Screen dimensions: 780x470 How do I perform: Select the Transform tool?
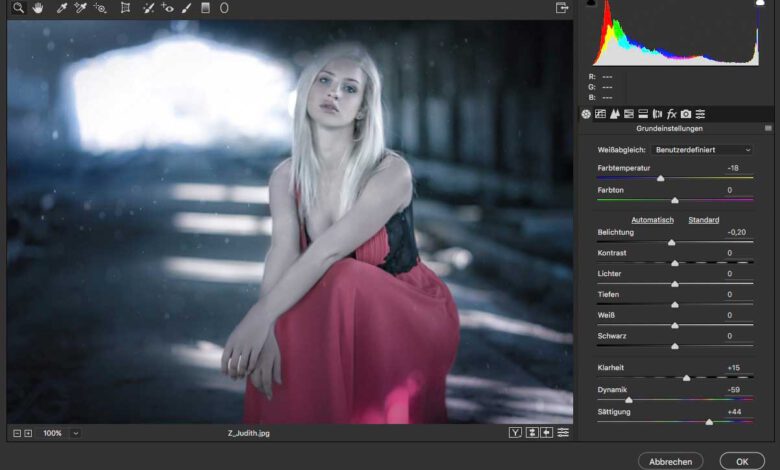(125, 8)
